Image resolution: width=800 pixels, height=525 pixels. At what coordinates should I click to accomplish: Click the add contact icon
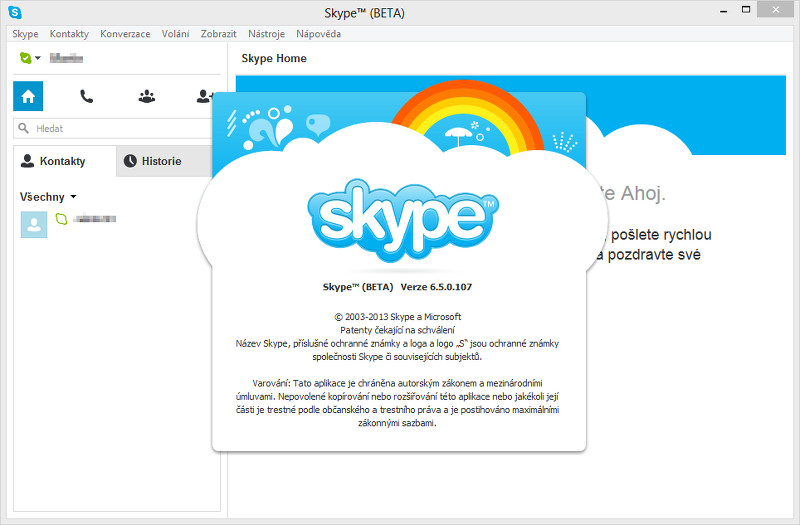pos(204,96)
